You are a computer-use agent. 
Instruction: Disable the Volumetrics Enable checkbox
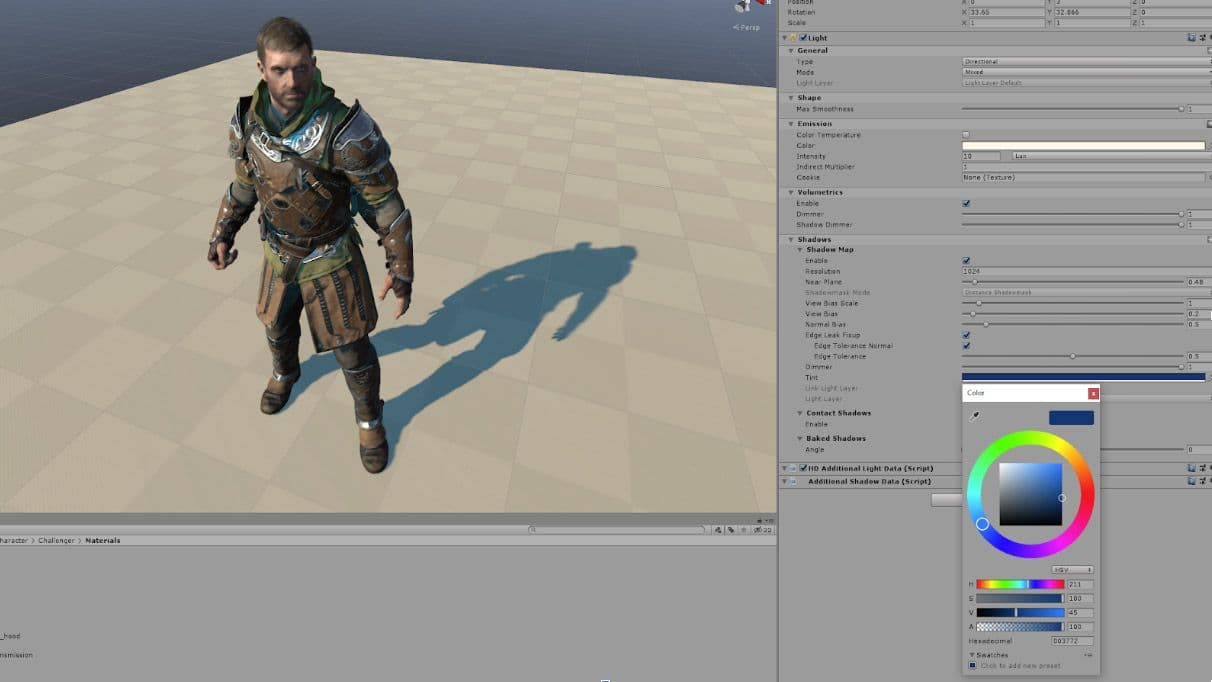tap(966, 203)
